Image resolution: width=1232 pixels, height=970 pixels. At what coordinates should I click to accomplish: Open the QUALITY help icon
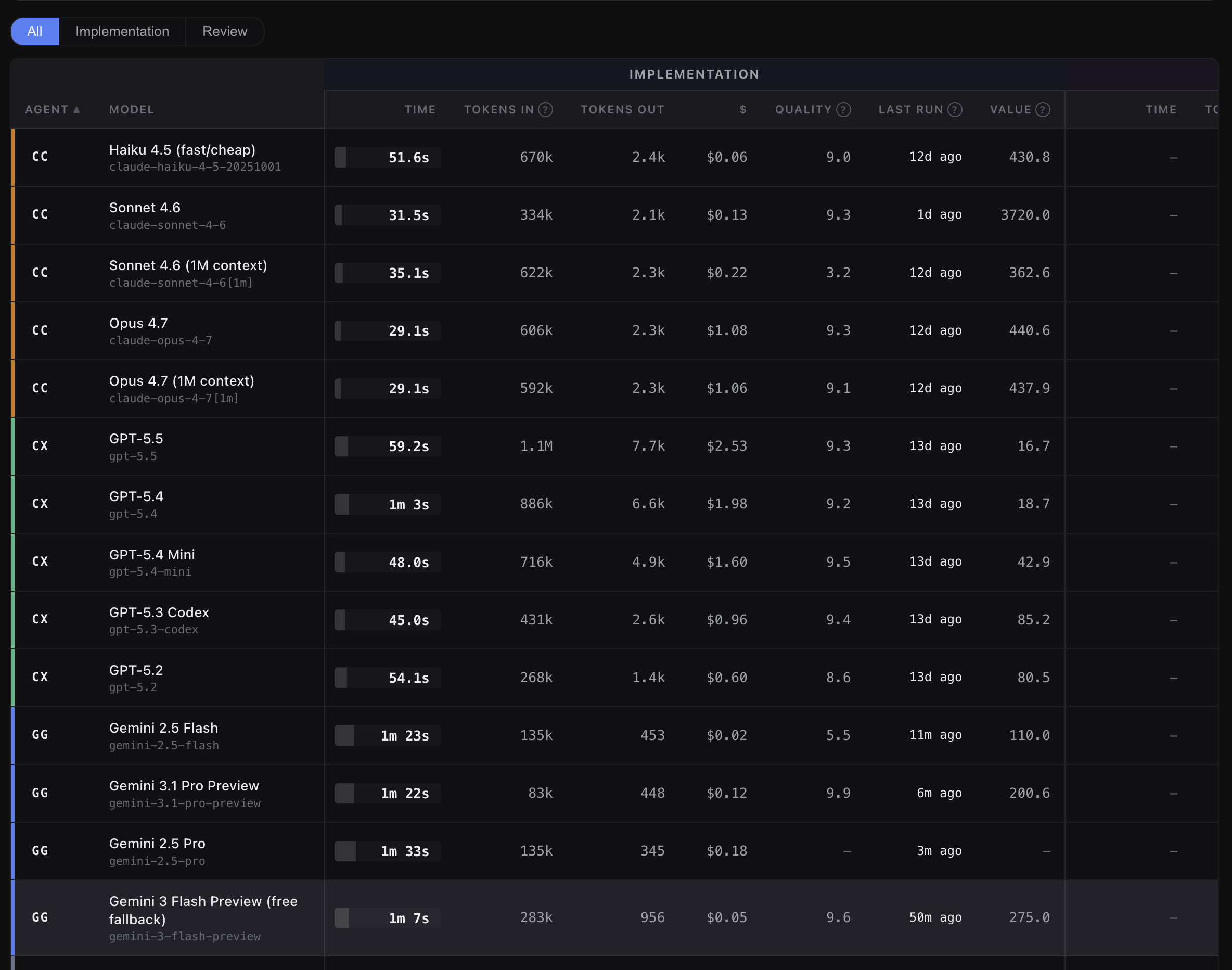click(x=844, y=110)
